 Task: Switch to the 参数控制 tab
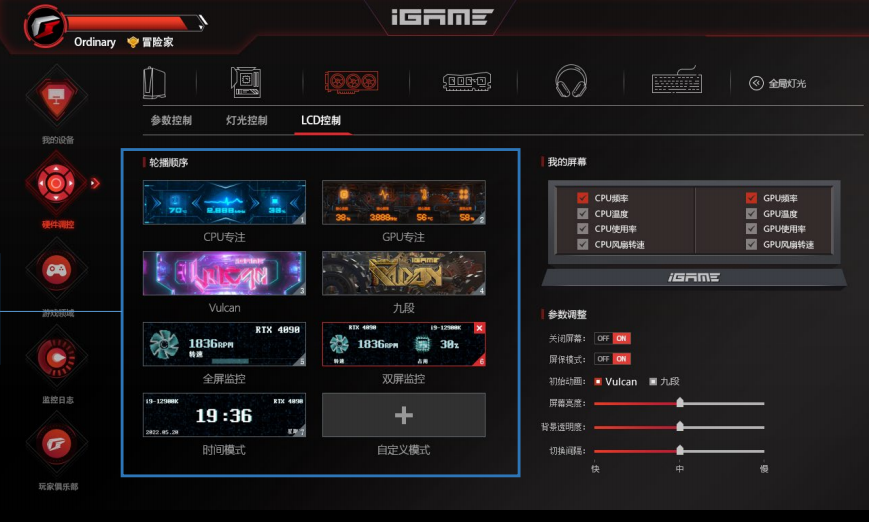171,121
